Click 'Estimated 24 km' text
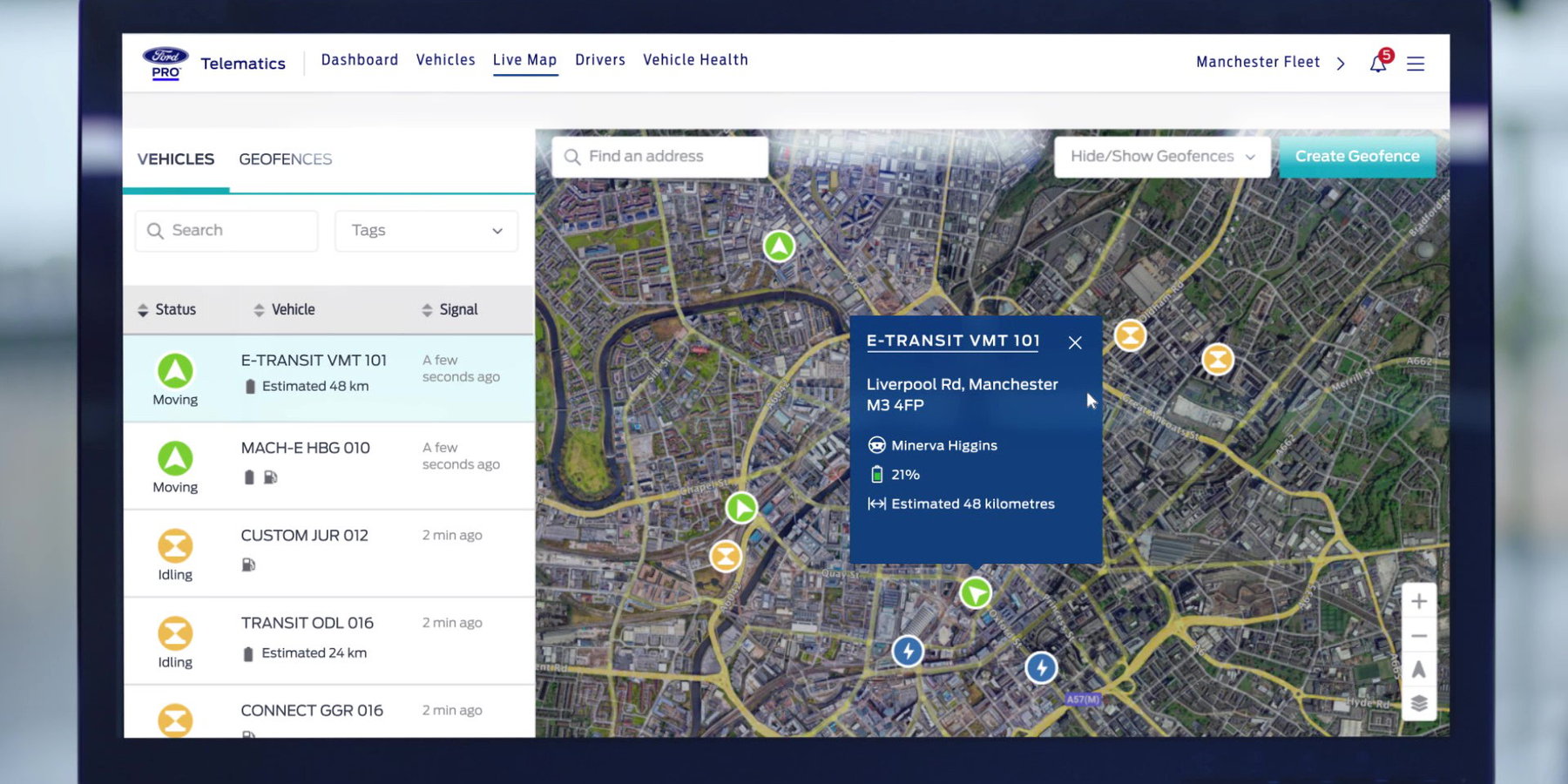Image resolution: width=1568 pixels, height=784 pixels. (314, 652)
